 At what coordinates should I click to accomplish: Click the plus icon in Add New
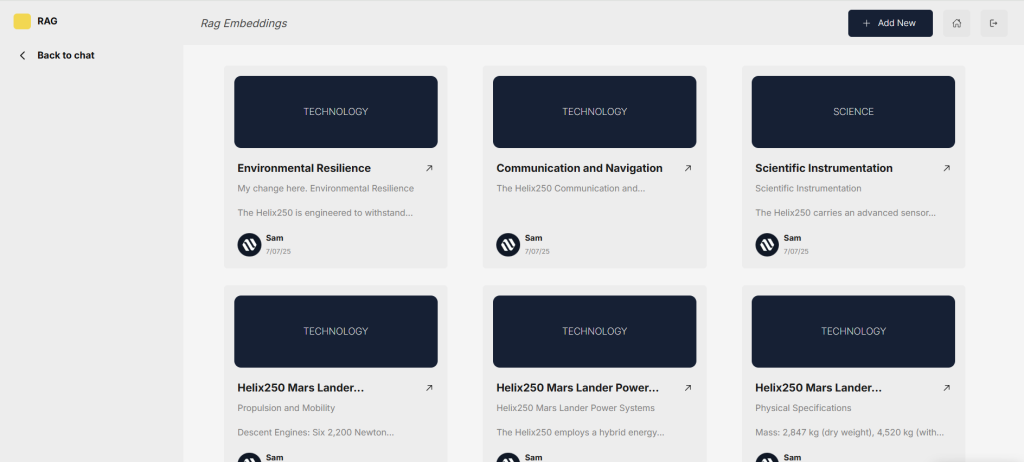point(867,24)
